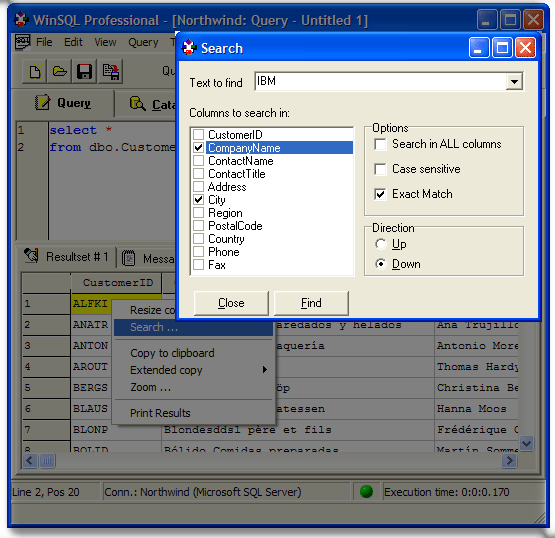
Task: Select the Up direction radio button
Action: (381, 244)
